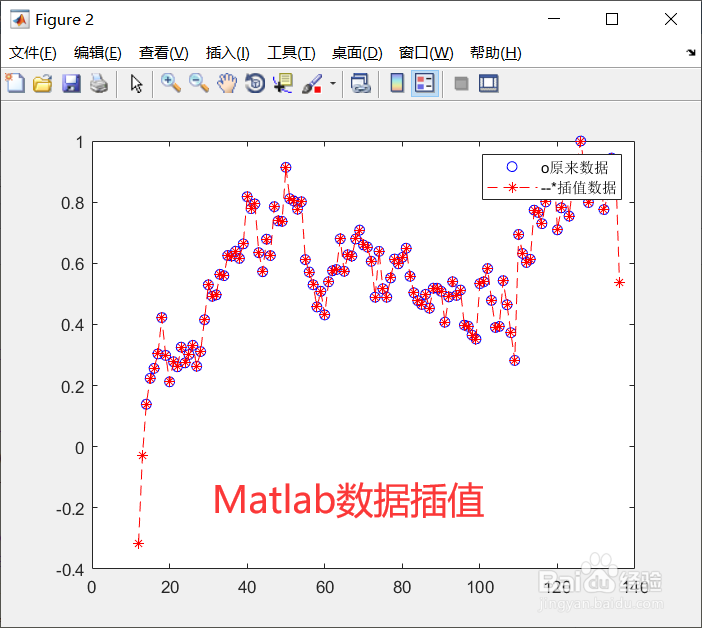Activate the Zoom Out magnifier tool

(x=199, y=84)
